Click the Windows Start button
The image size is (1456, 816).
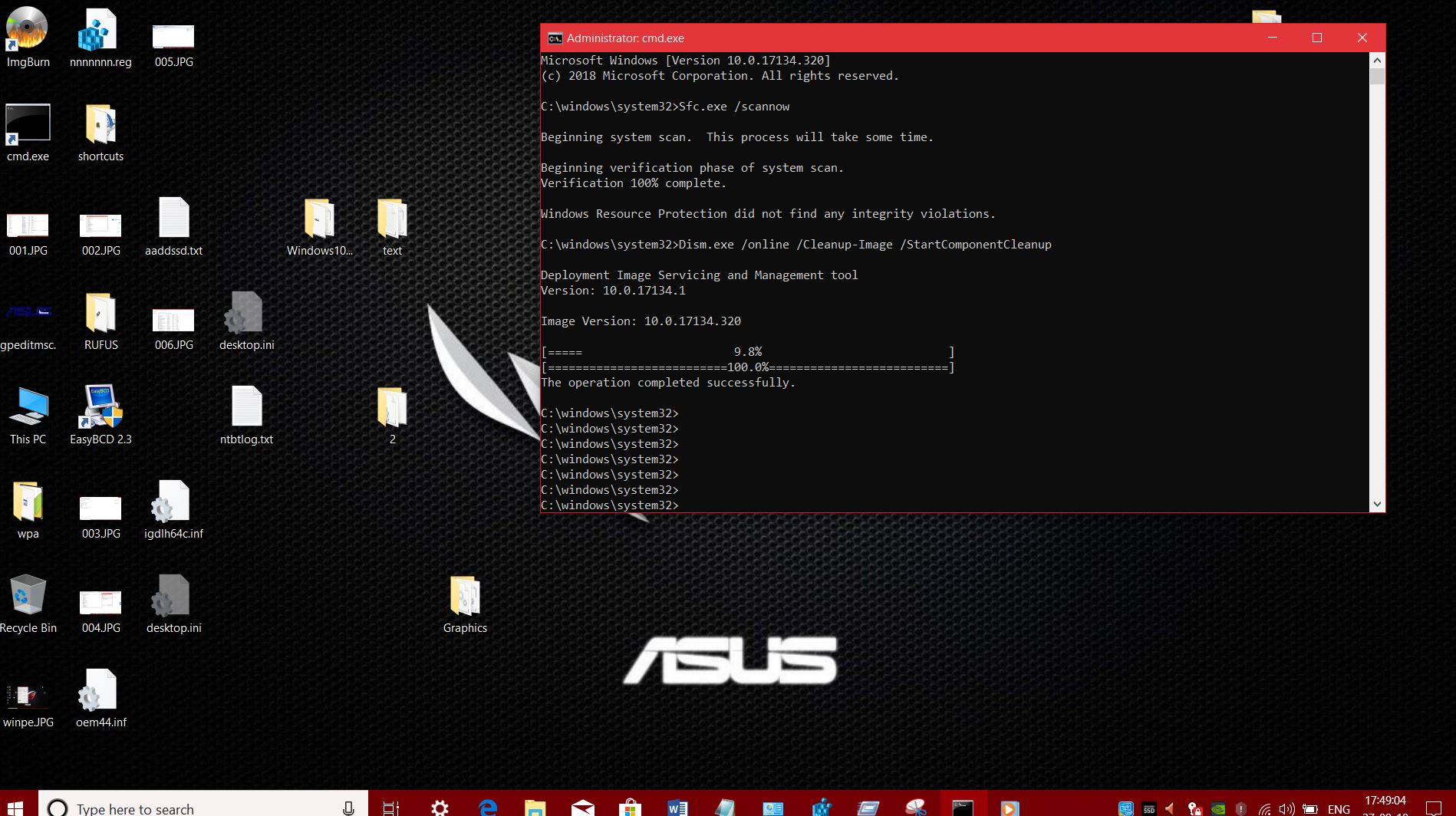point(17,807)
